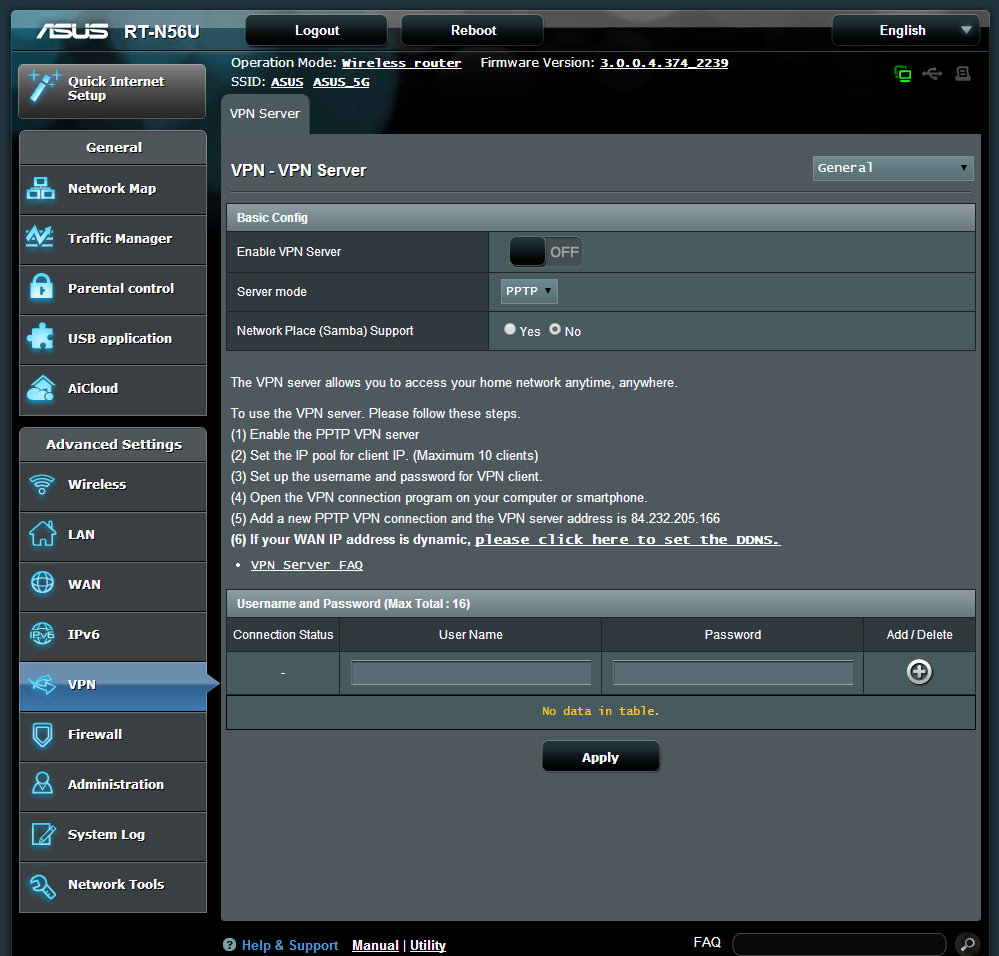Viewport: 999px width, 956px height.
Task: Click the plus icon to add VPN user
Action: (919, 671)
